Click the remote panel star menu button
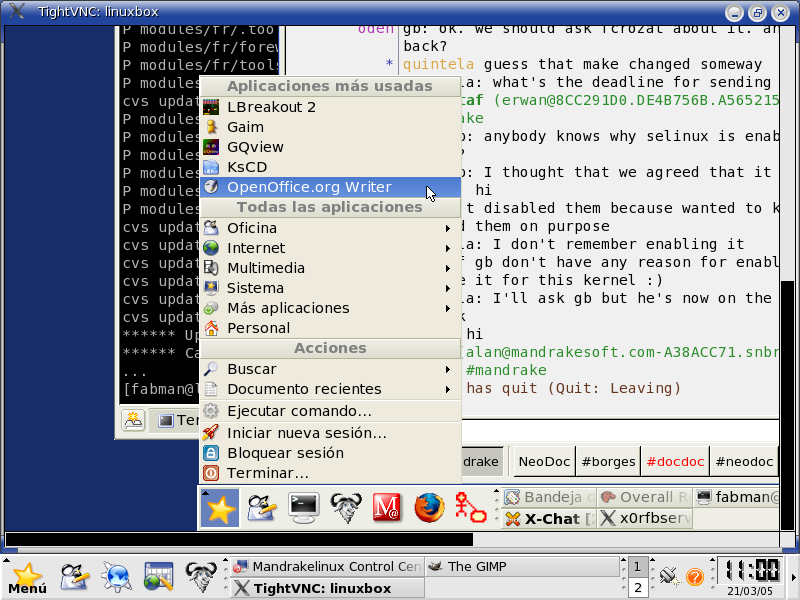800x600 pixels. 220,508
